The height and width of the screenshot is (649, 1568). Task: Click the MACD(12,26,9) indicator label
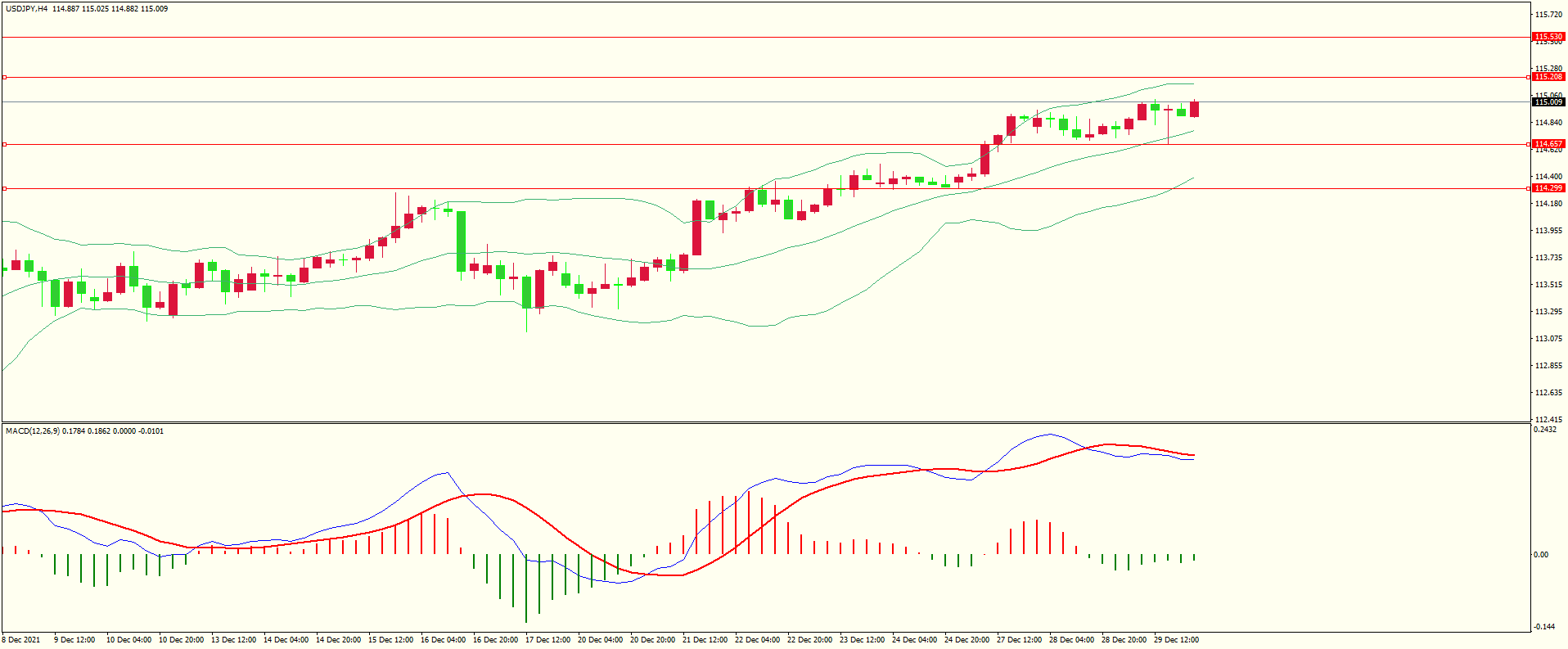[x=33, y=431]
